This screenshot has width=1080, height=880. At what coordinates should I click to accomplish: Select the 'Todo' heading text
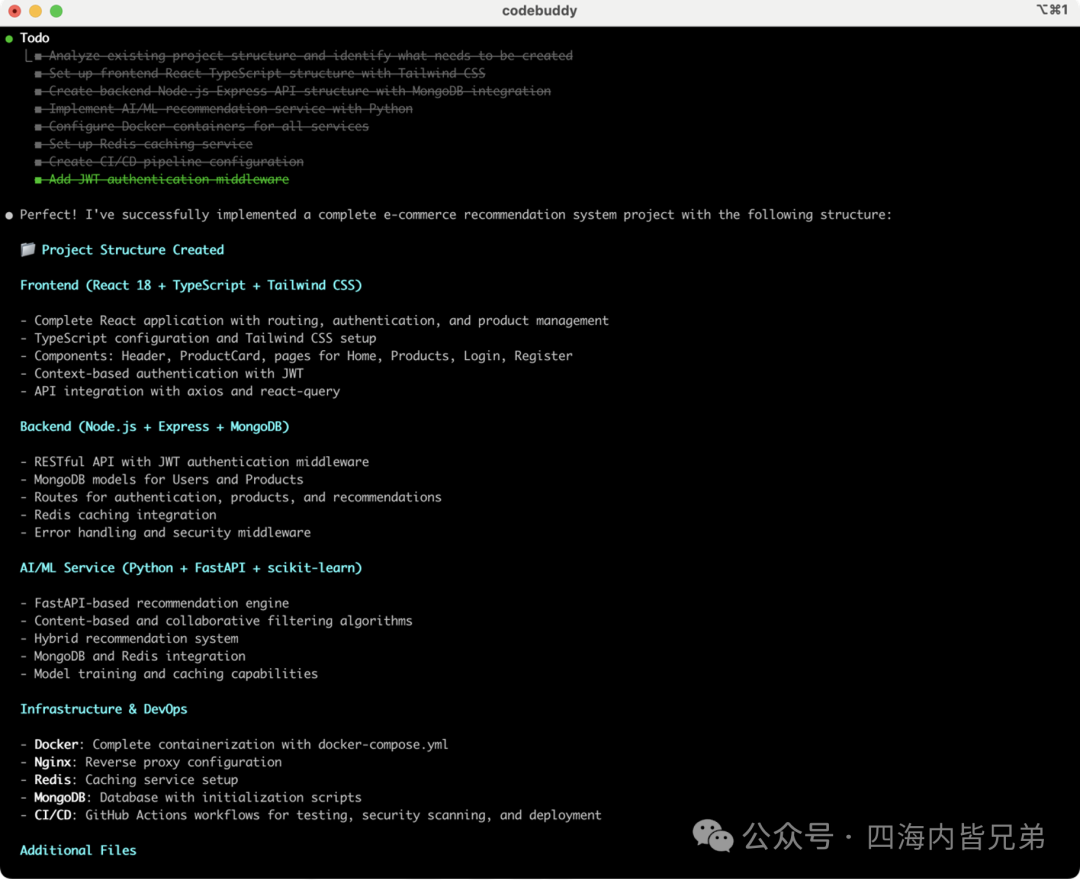pyautogui.click(x=34, y=38)
